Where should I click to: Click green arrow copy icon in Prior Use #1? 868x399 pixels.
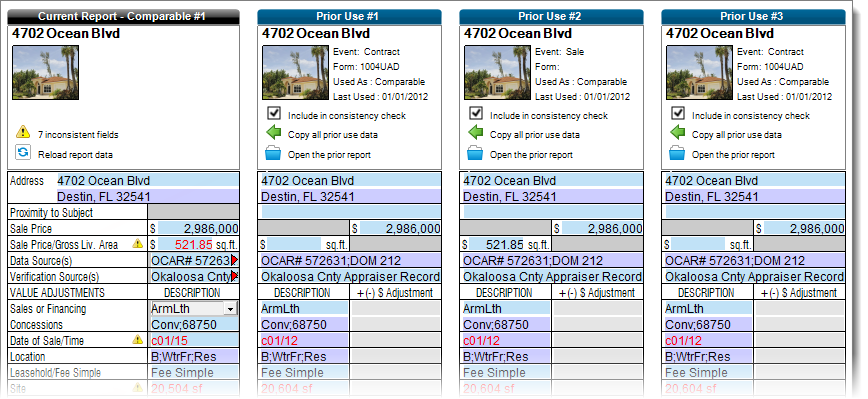pyautogui.click(x=273, y=133)
